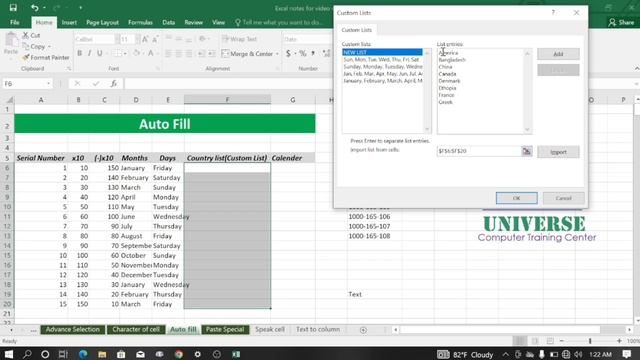Screen dimensions: 640x360
Task: Select the January, February, March custom list
Action: 382,81
